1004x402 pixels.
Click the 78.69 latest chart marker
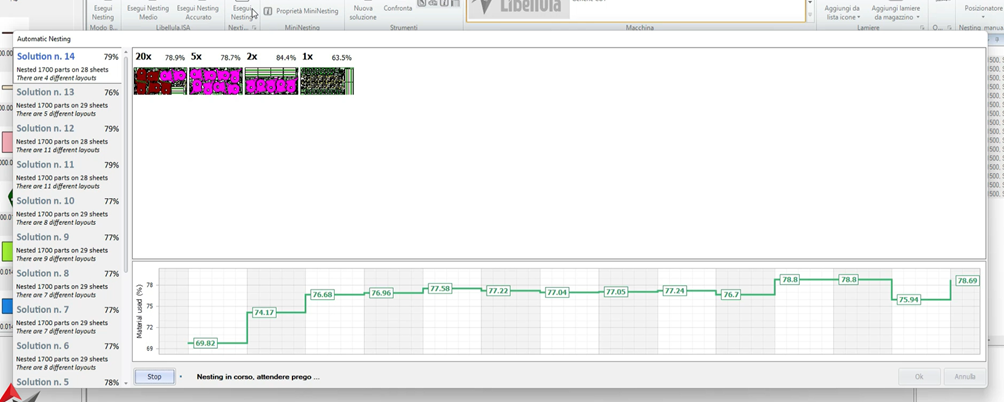pyautogui.click(x=967, y=281)
